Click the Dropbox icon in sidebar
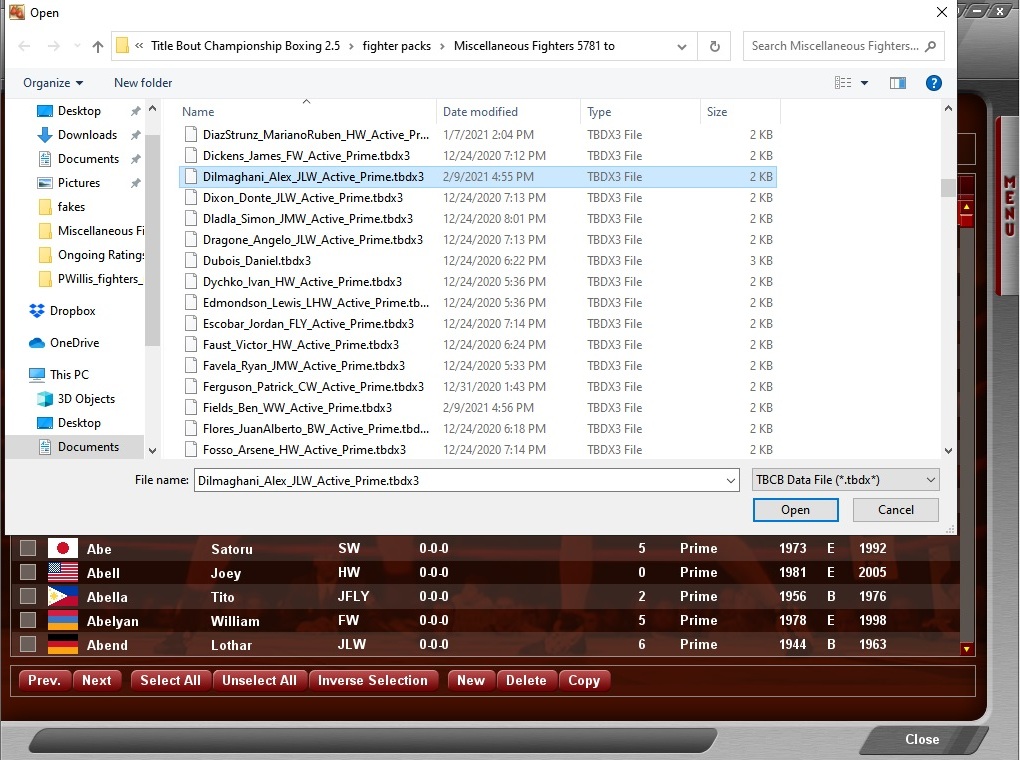This screenshot has width=1020, height=760. (38, 311)
